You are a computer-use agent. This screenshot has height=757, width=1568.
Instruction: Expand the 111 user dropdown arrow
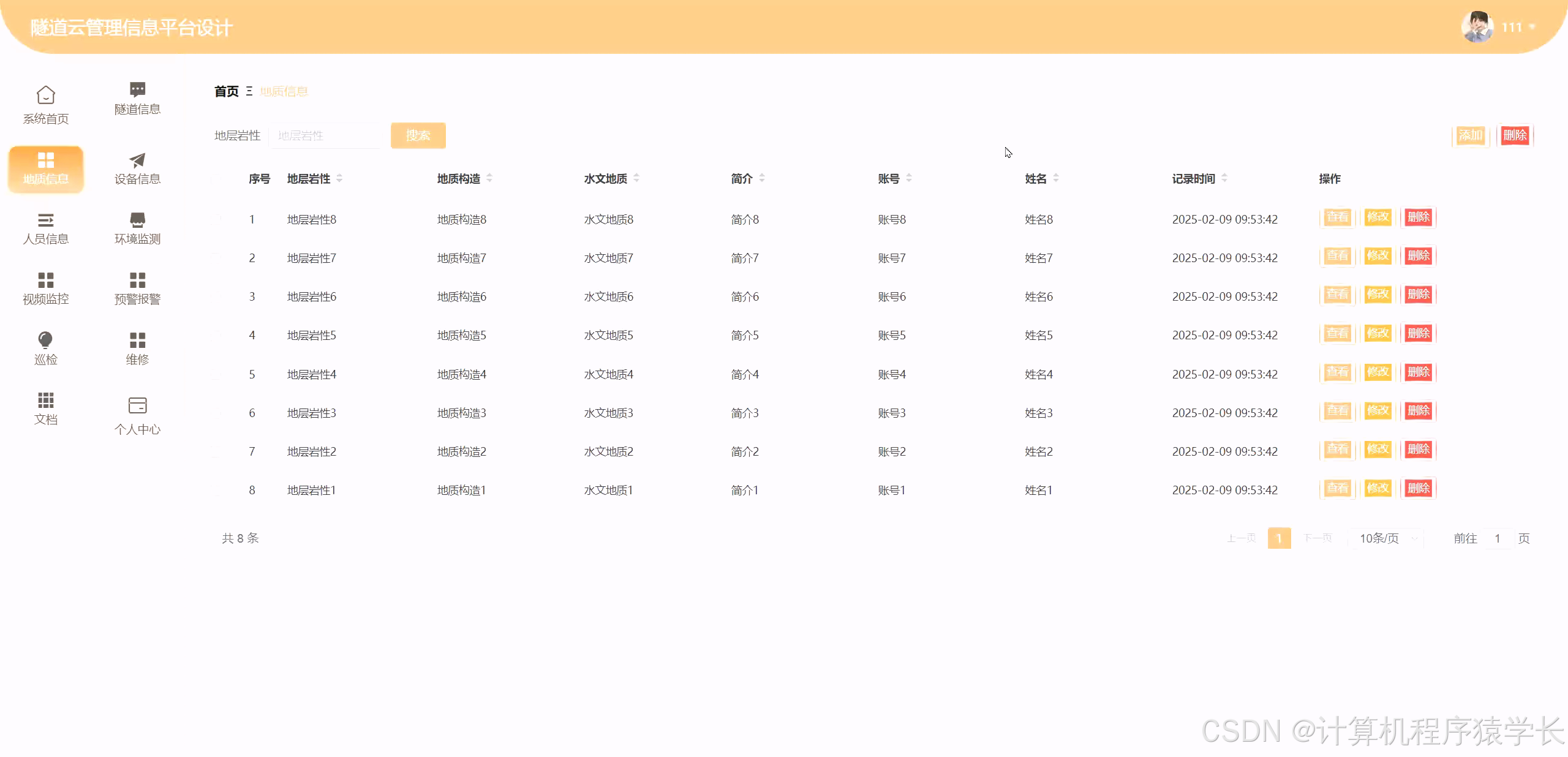(x=1532, y=27)
